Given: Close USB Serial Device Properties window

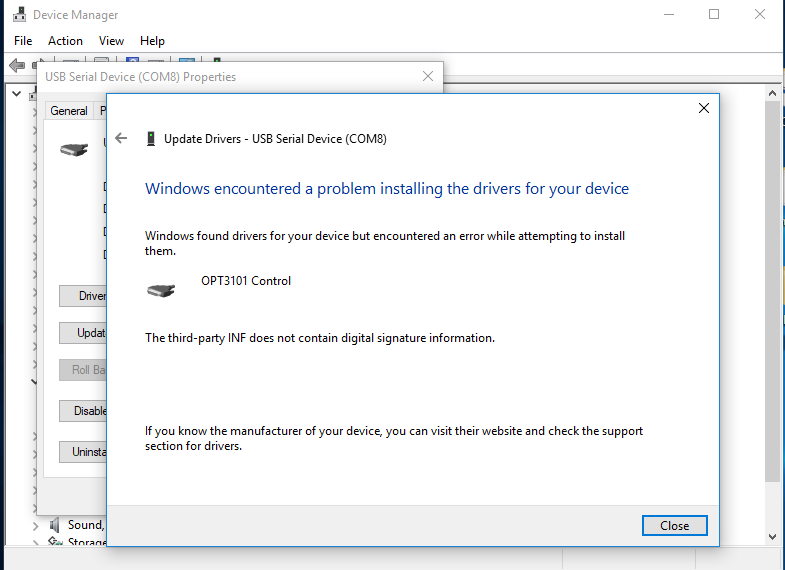Looking at the screenshot, I should click(428, 76).
